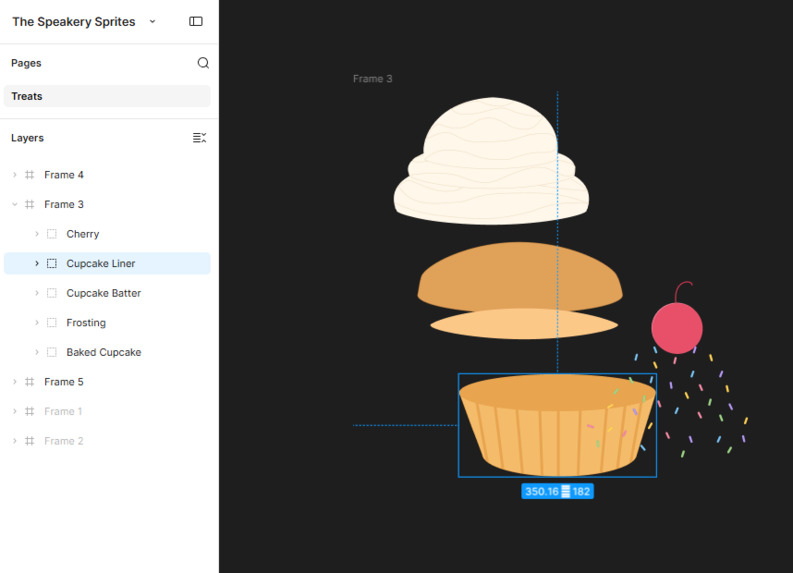Expand Frame 2 layer chevron
The image size is (793, 573).
pos(15,441)
